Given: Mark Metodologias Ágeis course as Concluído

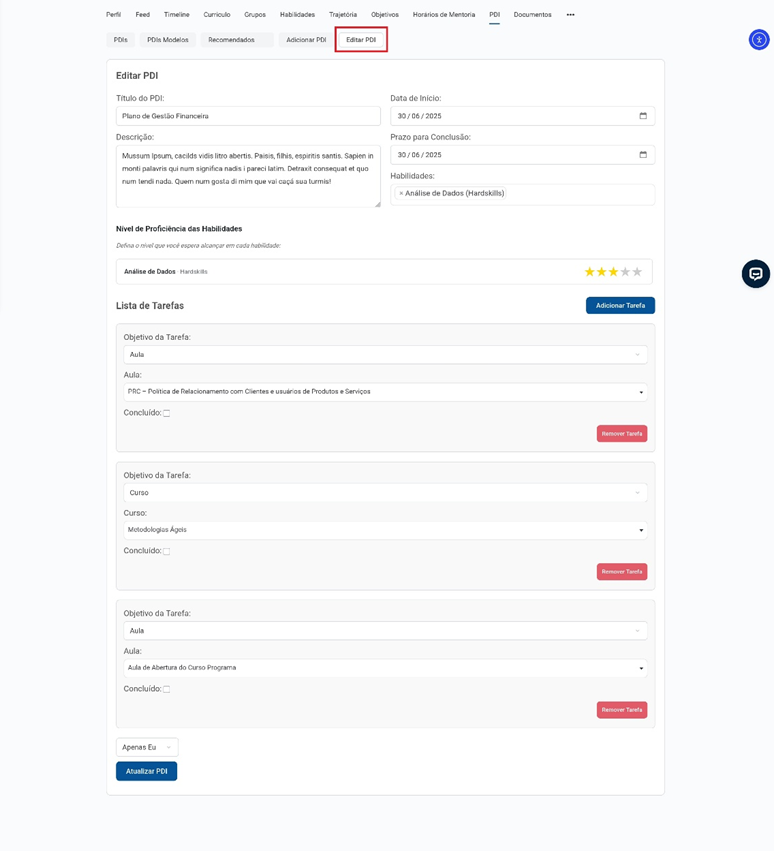Looking at the screenshot, I should [167, 551].
